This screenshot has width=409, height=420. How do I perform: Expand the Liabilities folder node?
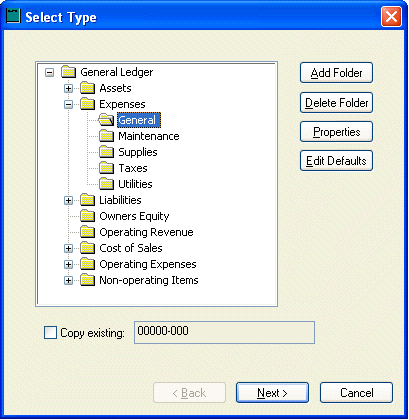point(68,200)
